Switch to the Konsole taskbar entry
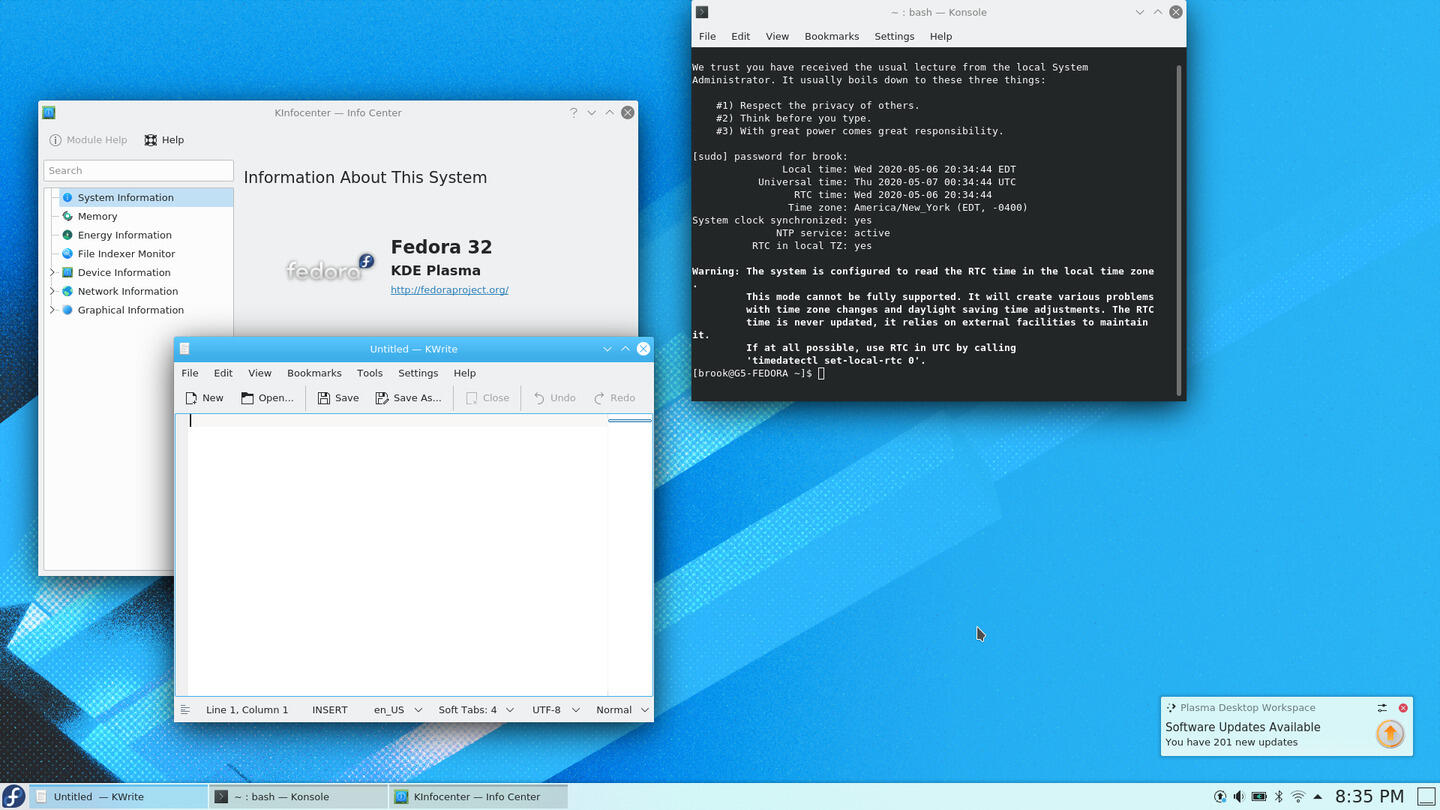This screenshot has width=1440, height=810. pos(298,797)
